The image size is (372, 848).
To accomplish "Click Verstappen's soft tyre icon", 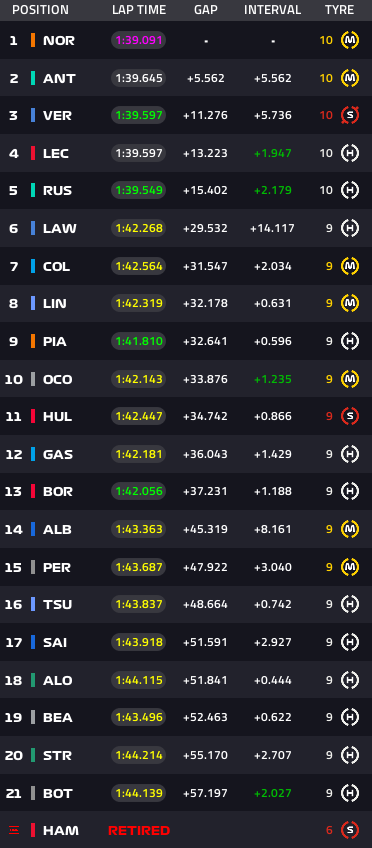I will pyautogui.click(x=350, y=115).
